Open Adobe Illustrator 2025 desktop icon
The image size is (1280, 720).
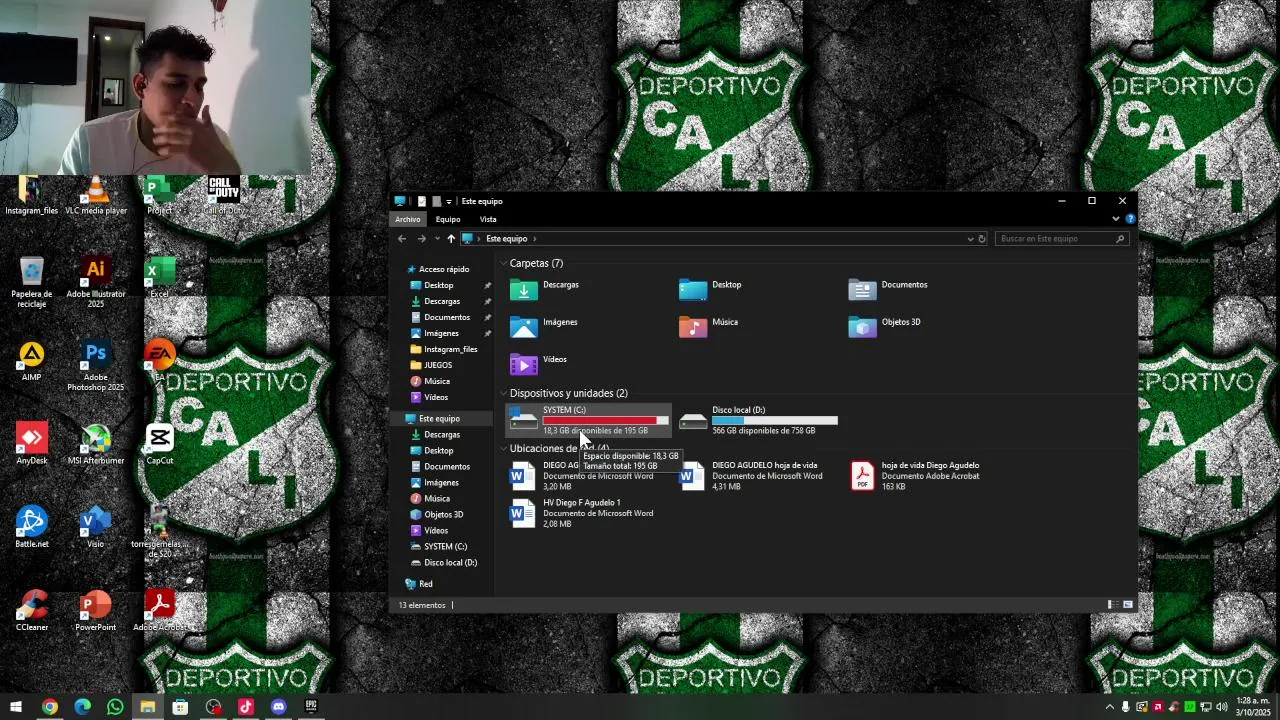[96, 281]
